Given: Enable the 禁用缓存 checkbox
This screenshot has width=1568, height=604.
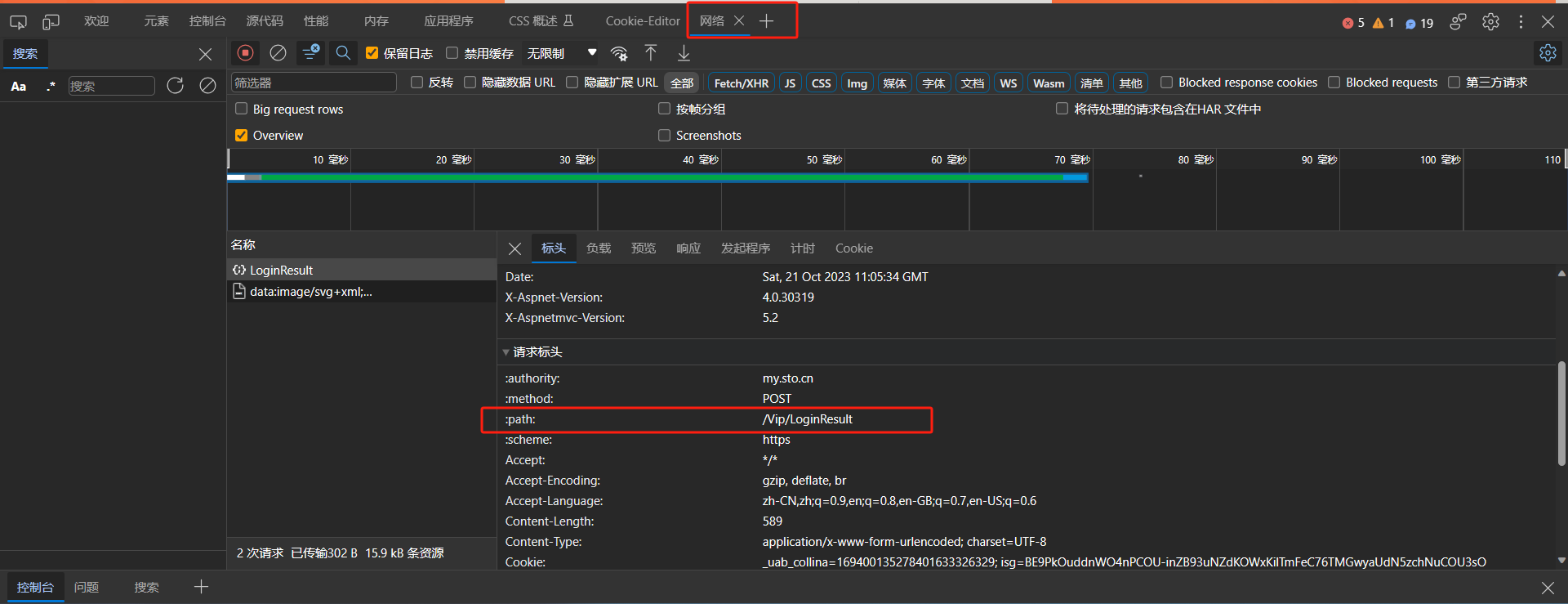Looking at the screenshot, I should (x=452, y=53).
